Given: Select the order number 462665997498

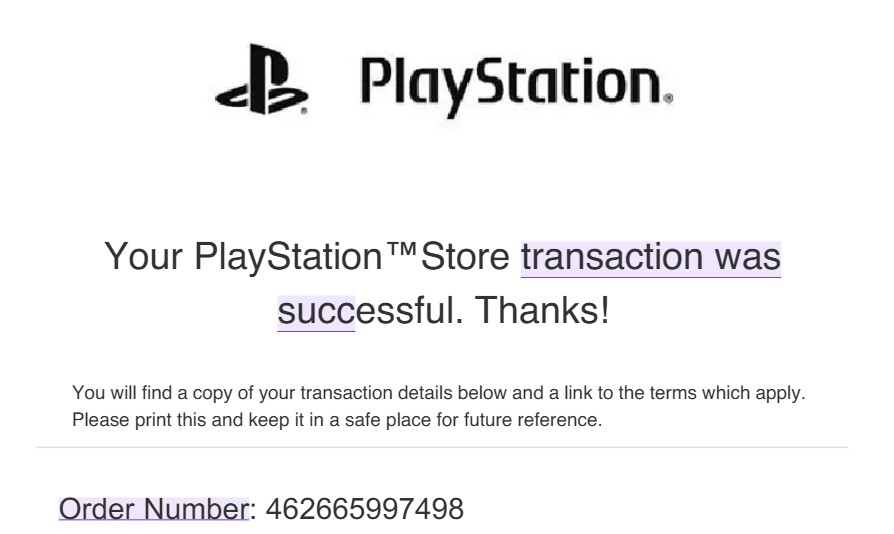Looking at the screenshot, I should pos(364,509).
